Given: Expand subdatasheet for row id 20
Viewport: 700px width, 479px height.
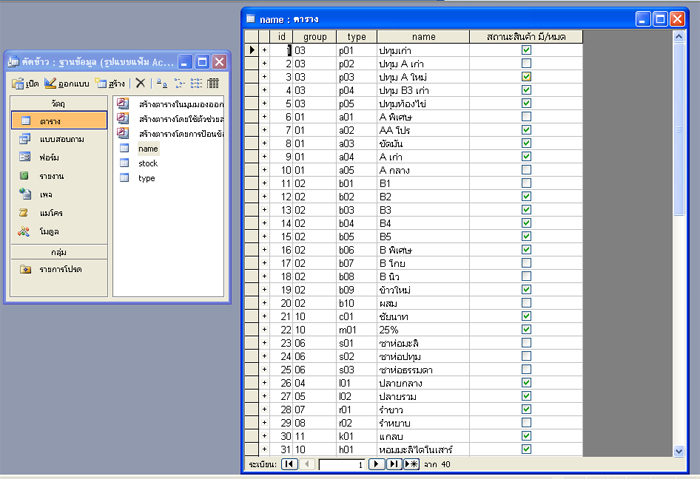Looking at the screenshot, I should [264, 303].
